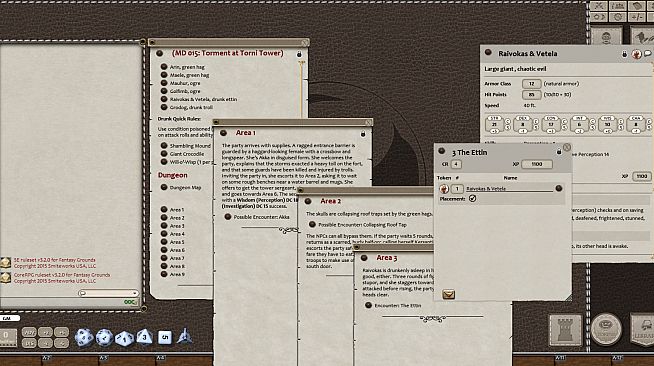
Task: Toggle lock on Area 1 story window
Action: (363, 133)
